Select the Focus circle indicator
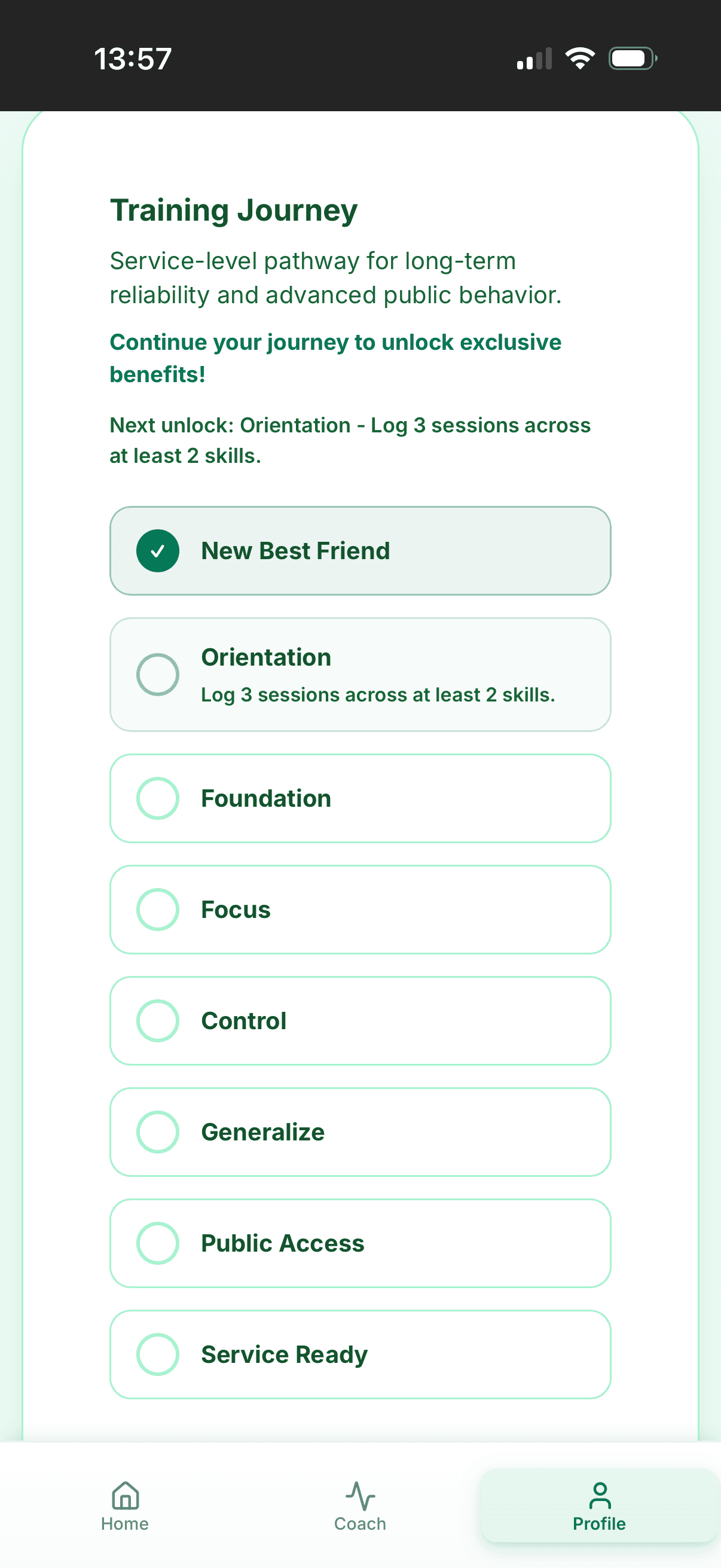The image size is (721, 1568). pyautogui.click(x=158, y=910)
